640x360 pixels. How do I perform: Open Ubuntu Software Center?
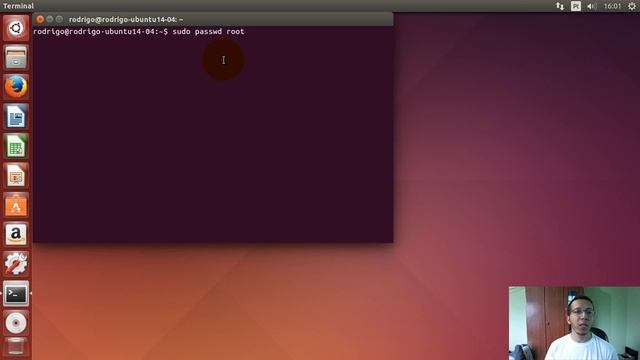16,205
